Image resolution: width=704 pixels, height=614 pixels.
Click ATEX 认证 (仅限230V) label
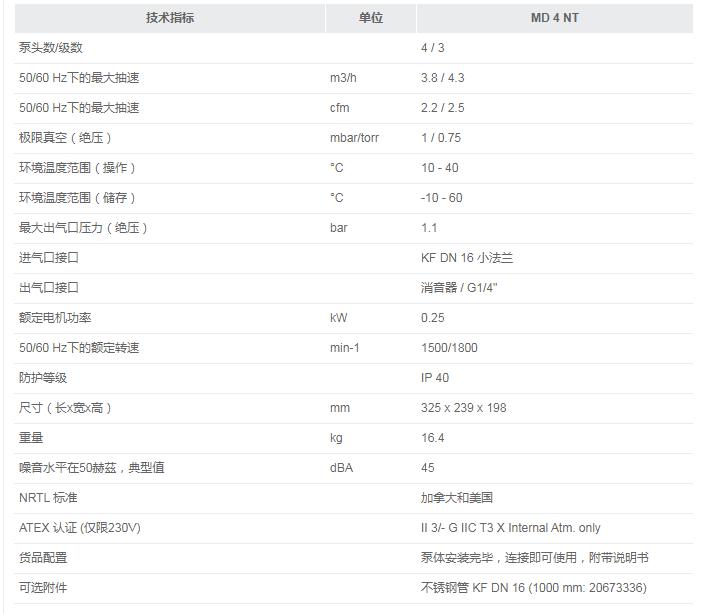80,528
